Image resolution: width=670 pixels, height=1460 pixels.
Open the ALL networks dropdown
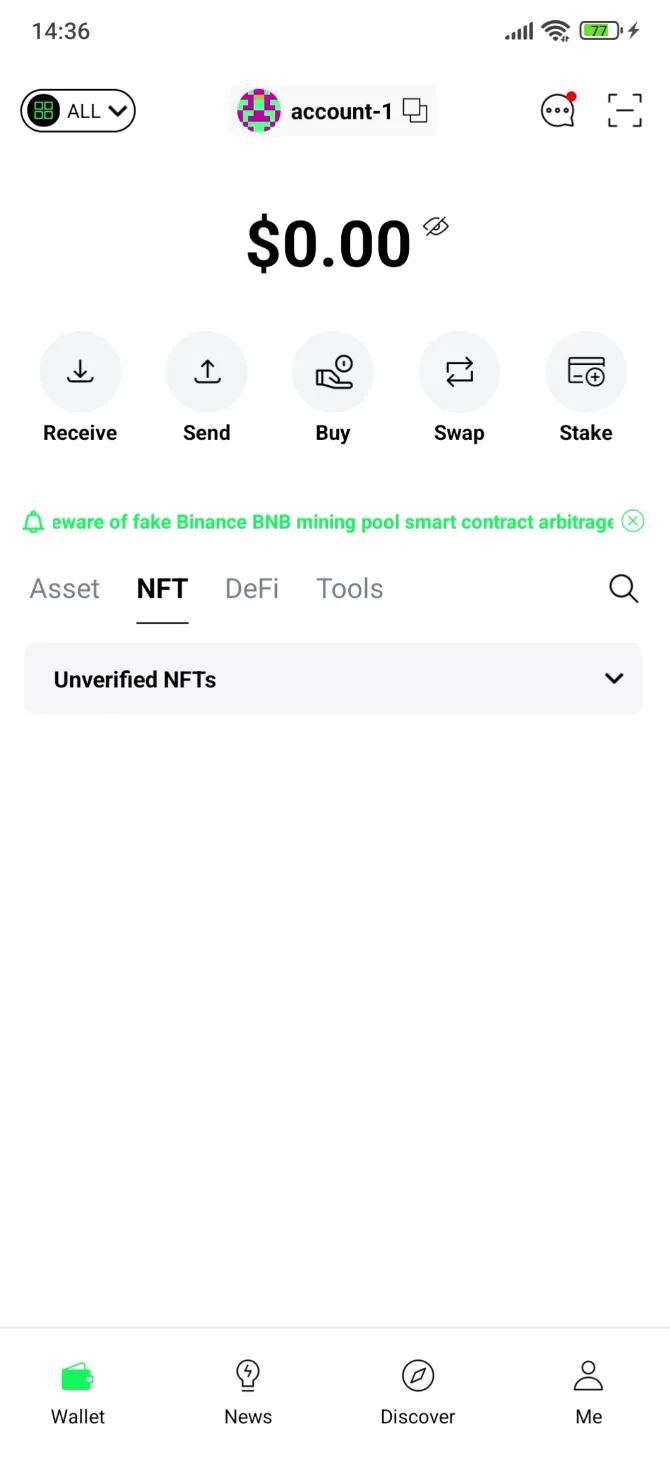pyautogui.click(x=78, y=111)
